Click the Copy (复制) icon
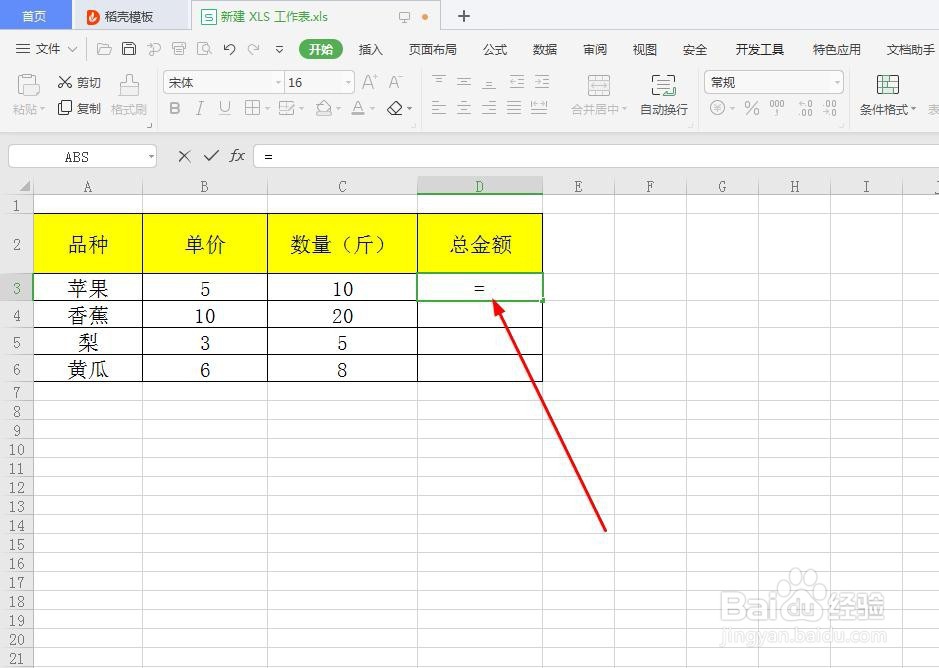 pyautogui.click(x=78, y=108)
